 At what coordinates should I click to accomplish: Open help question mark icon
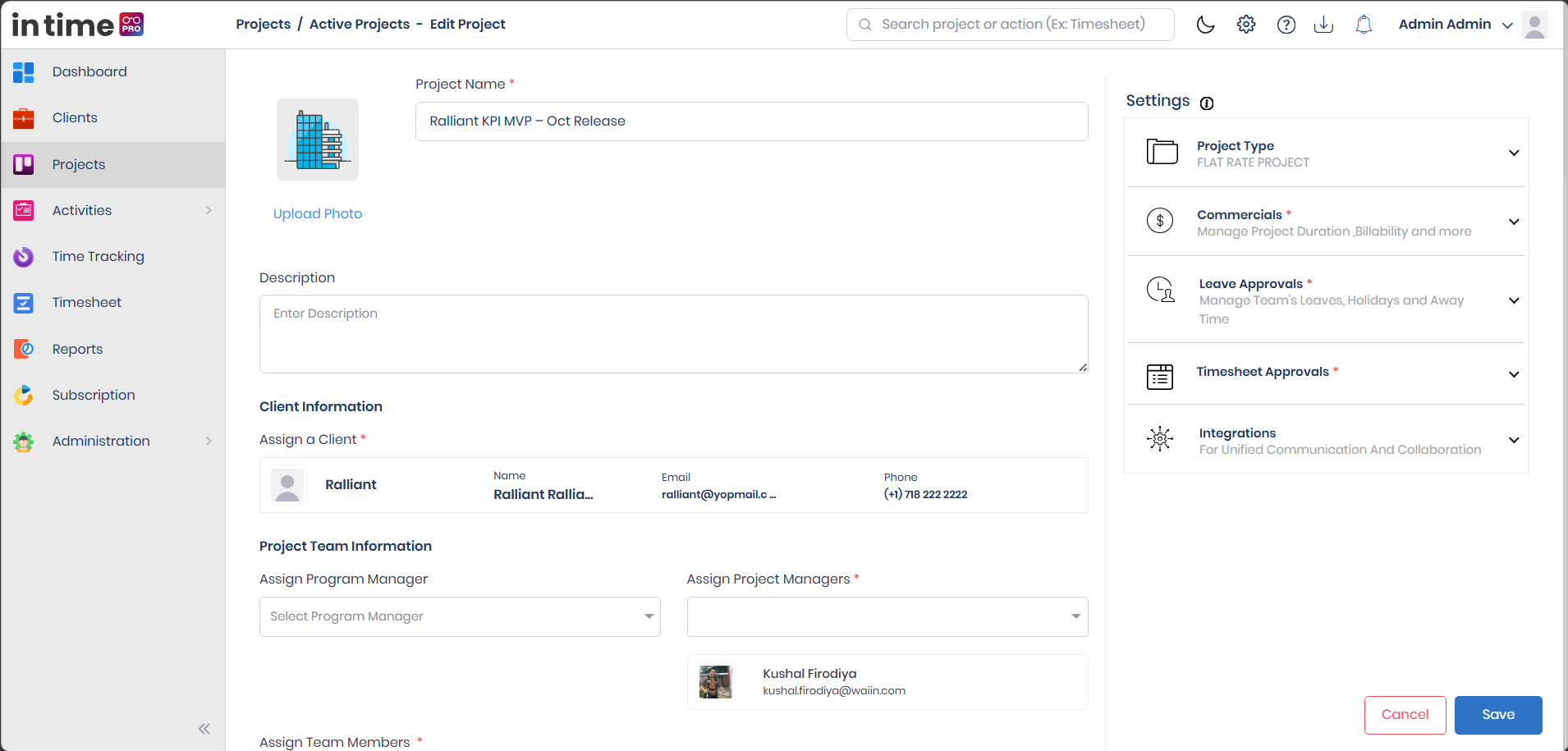click(1286, 25)
